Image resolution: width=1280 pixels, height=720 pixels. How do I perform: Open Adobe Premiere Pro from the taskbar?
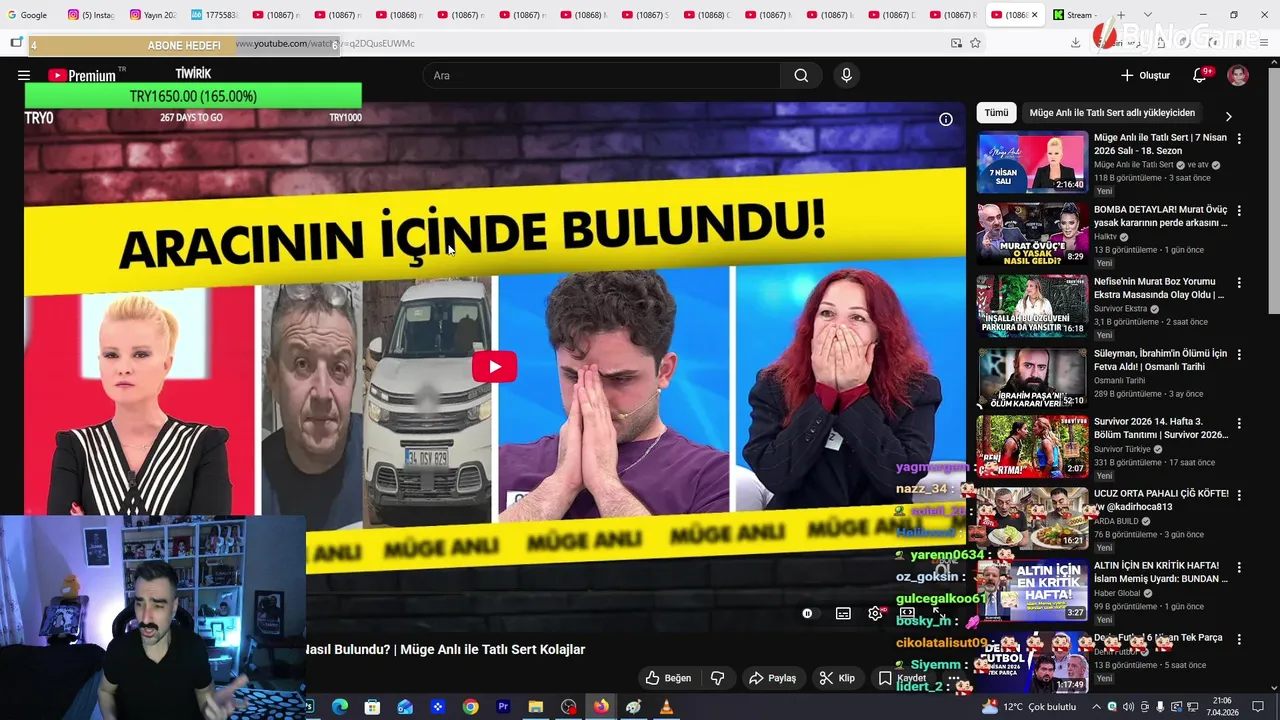[503, 707]
